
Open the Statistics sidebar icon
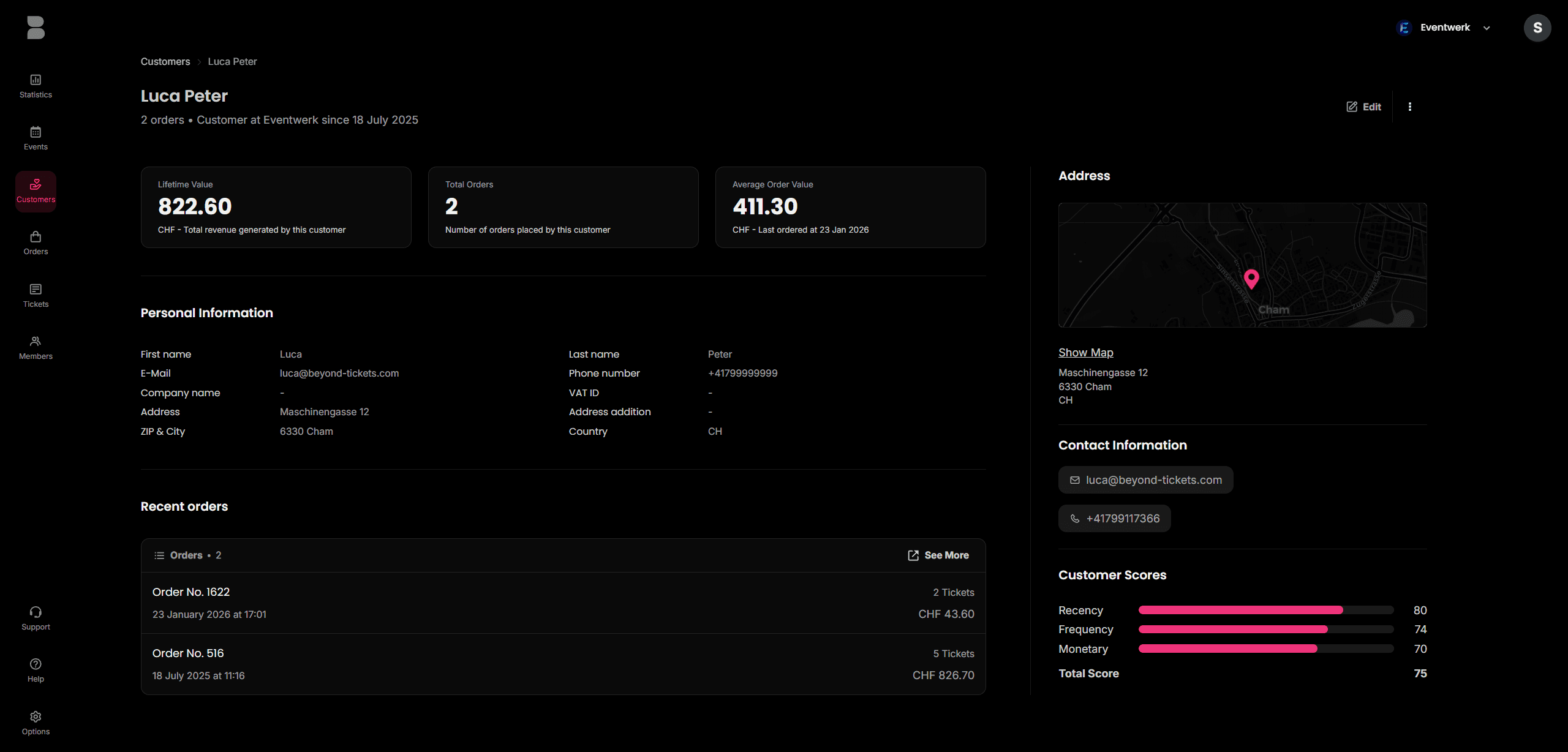(x=36, y=80)
